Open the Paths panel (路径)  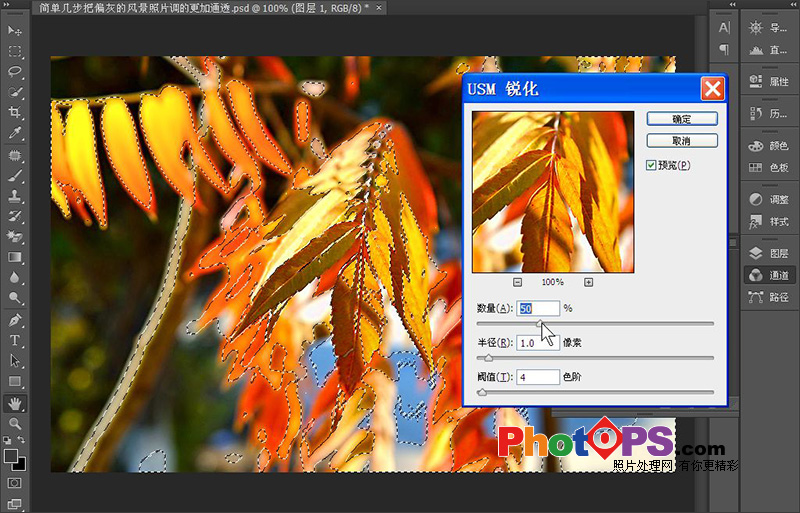click(x=769, y=297)
